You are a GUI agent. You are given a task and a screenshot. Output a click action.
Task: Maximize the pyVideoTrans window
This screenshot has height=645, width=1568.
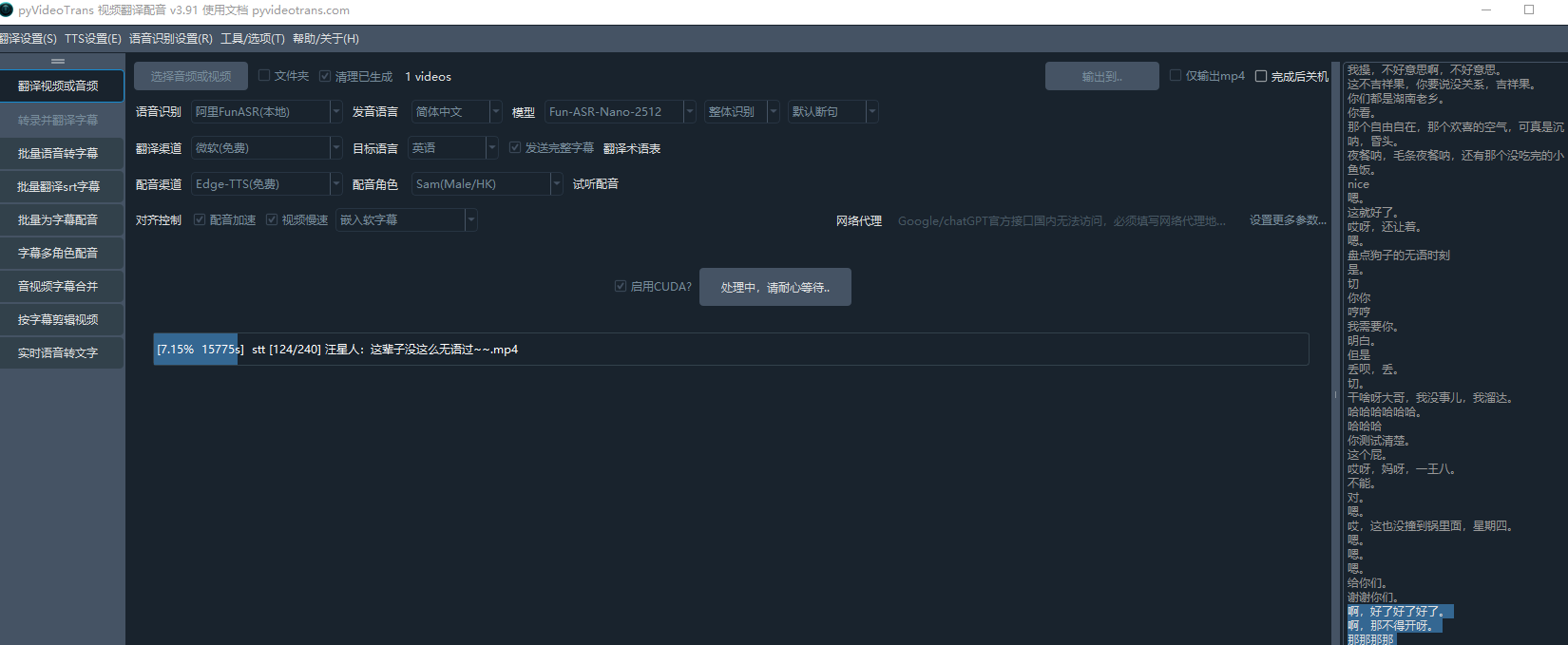click(x=1529, y=9)
